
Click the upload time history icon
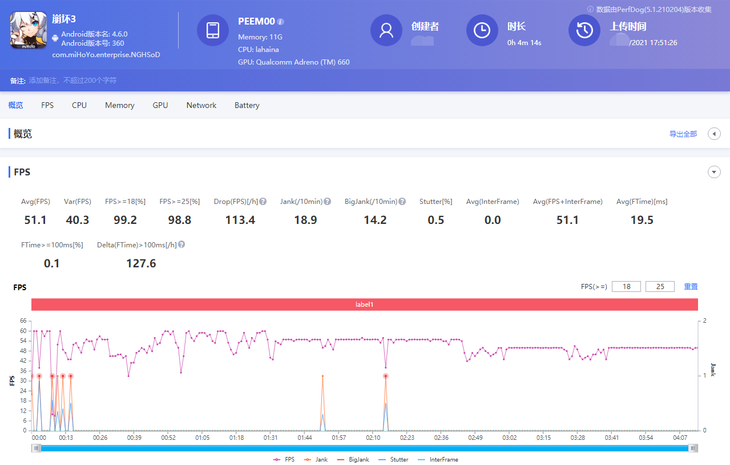[x=585, y=31]
